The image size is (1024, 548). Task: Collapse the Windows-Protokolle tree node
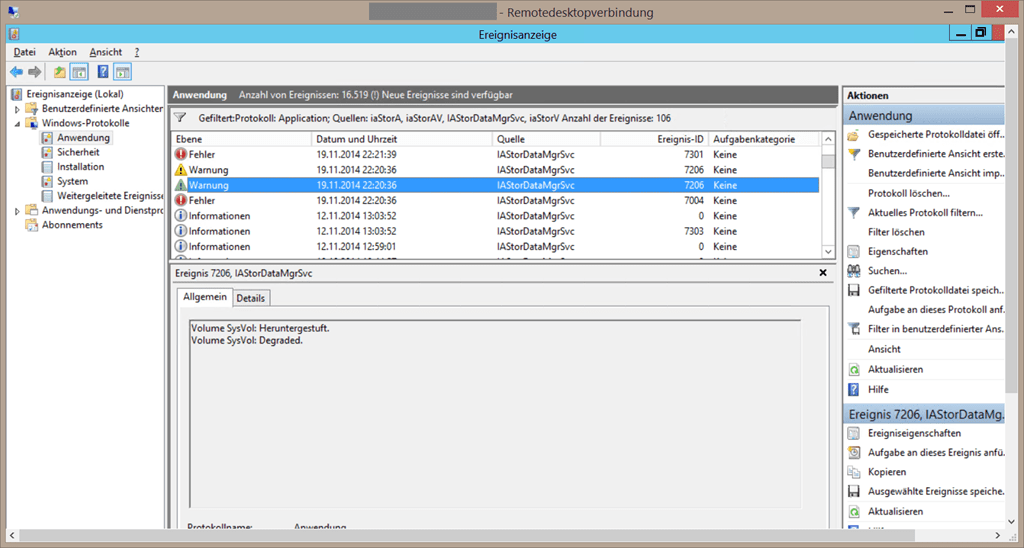(x=17, y=123)
